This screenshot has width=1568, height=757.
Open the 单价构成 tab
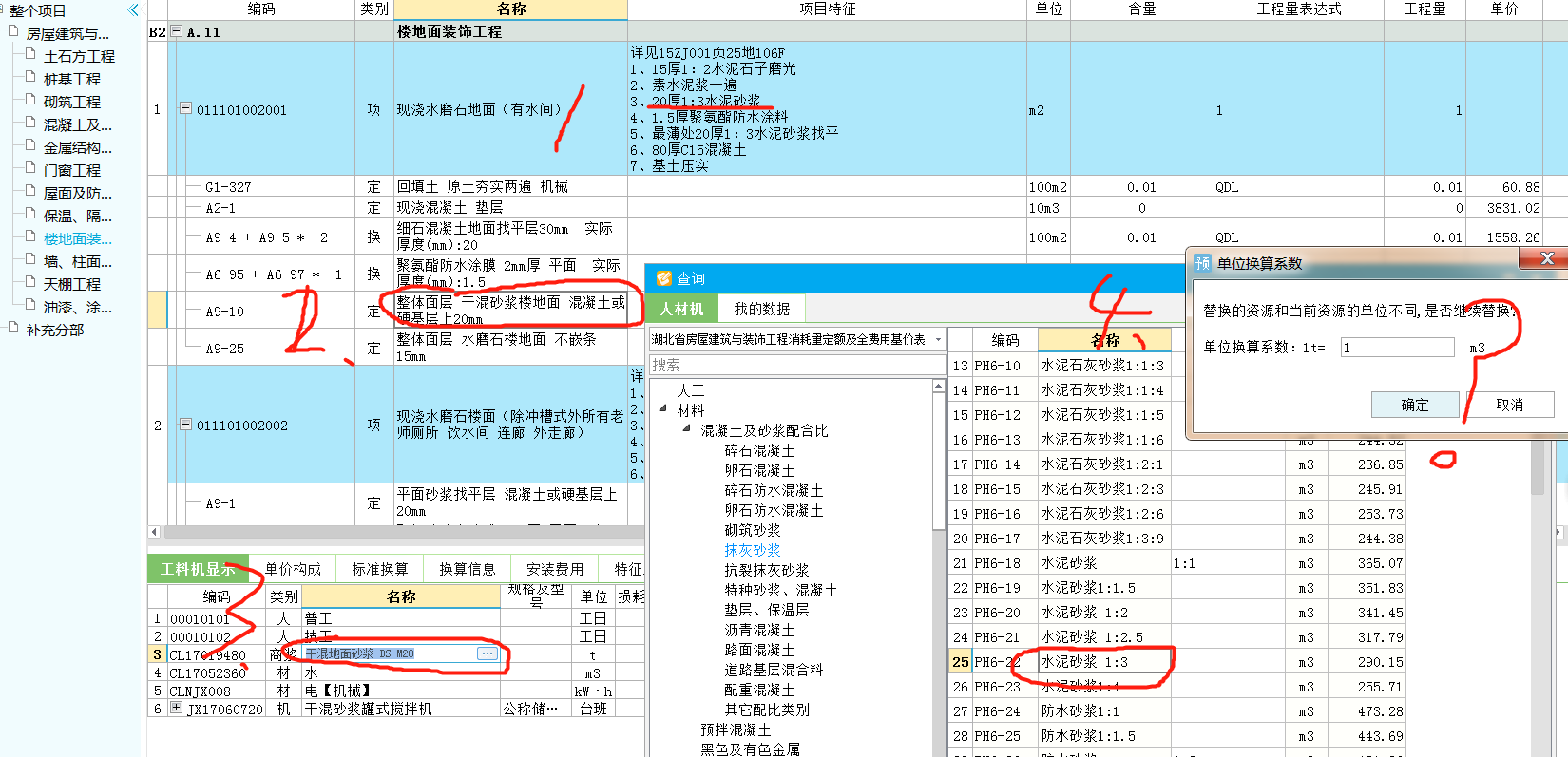(293, 569)
